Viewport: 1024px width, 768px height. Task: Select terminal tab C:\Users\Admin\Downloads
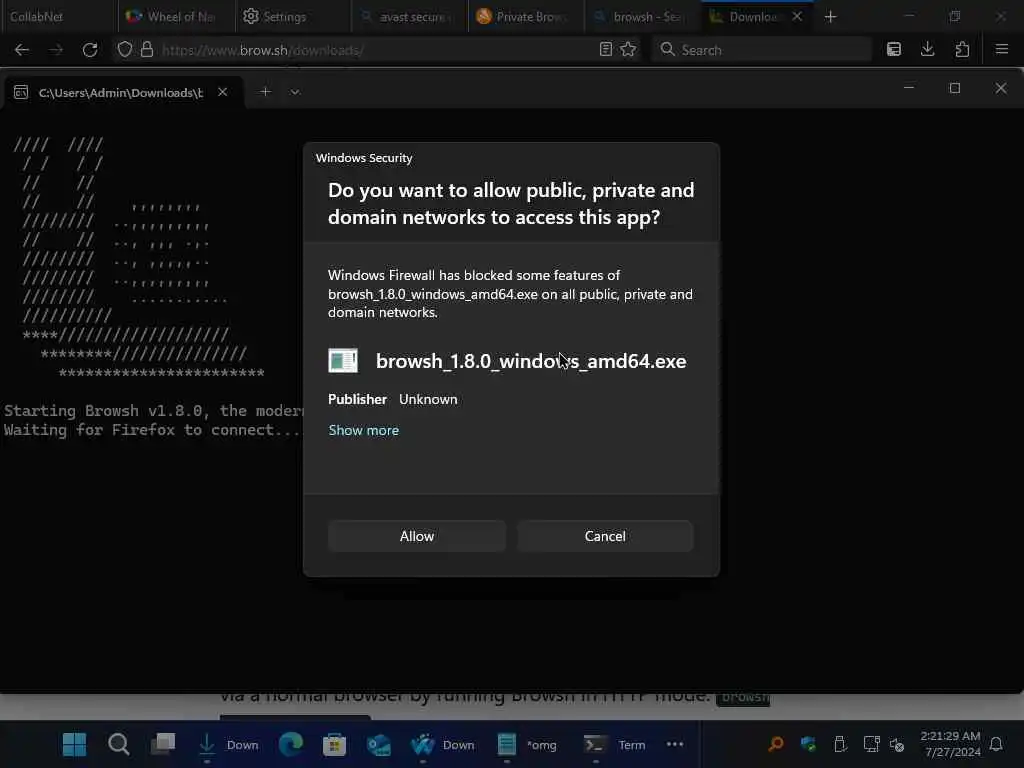click(x=121, y=93)
